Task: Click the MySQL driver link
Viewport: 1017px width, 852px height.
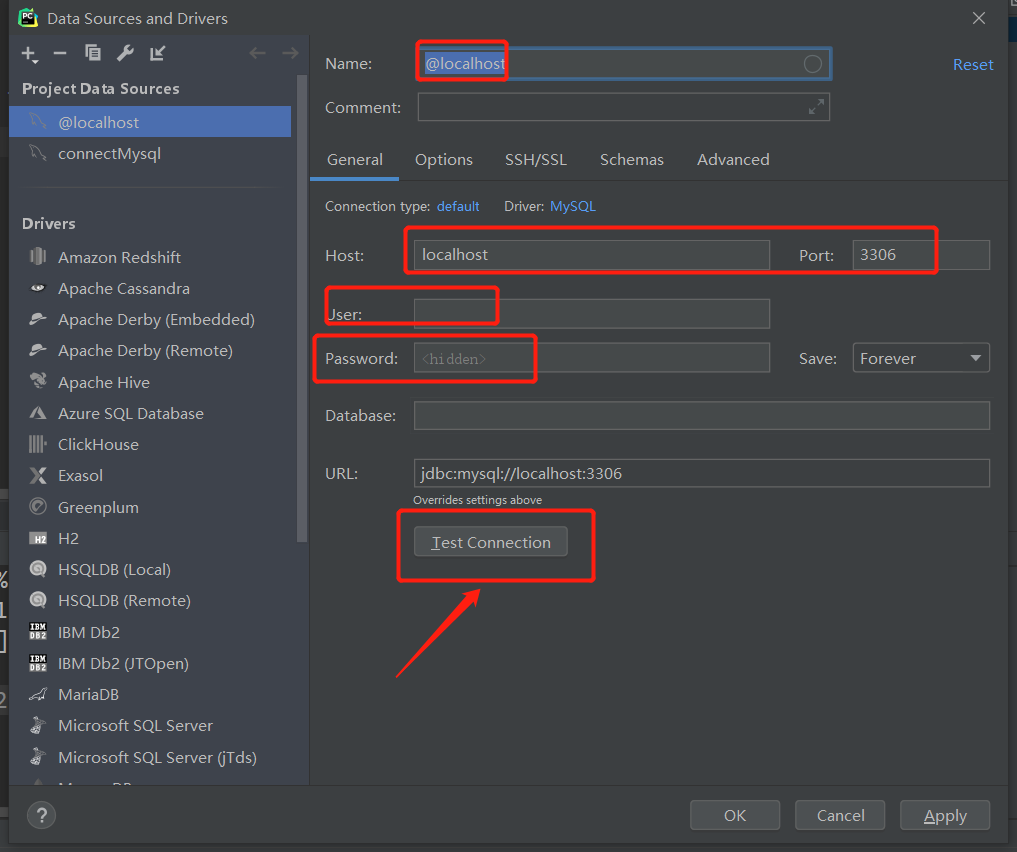Action: tap(573, 206)
